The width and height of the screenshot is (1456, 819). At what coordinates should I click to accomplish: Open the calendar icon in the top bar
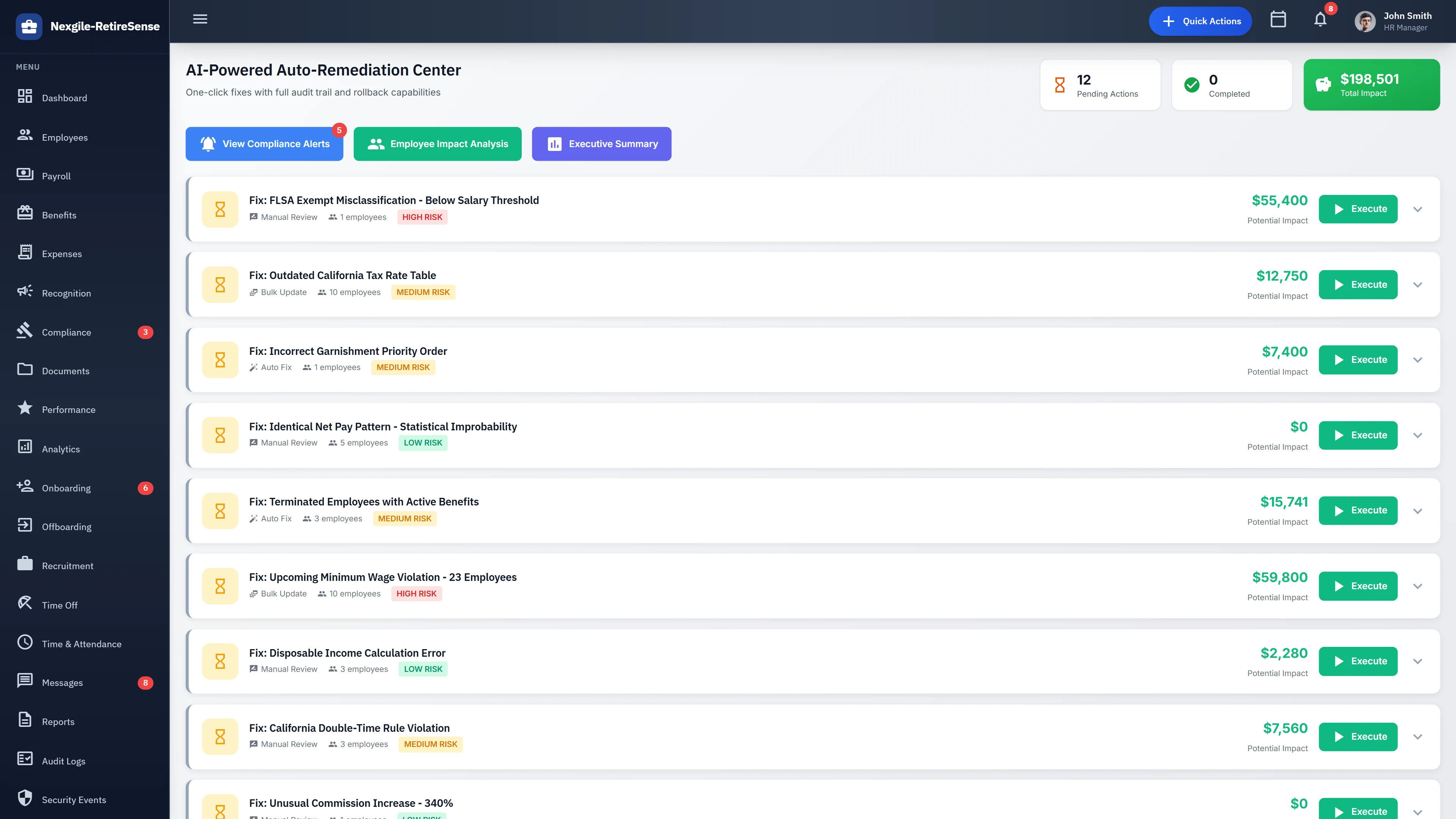(1279, 19)
